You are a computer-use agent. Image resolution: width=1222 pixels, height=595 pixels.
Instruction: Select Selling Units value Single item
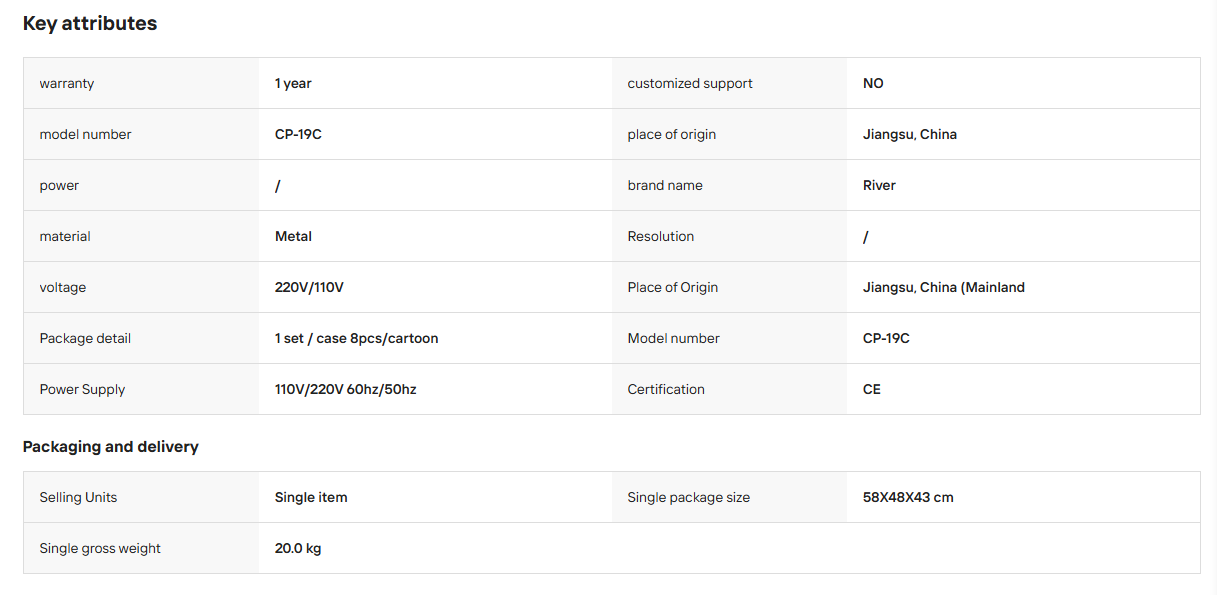tap(311, 497)
